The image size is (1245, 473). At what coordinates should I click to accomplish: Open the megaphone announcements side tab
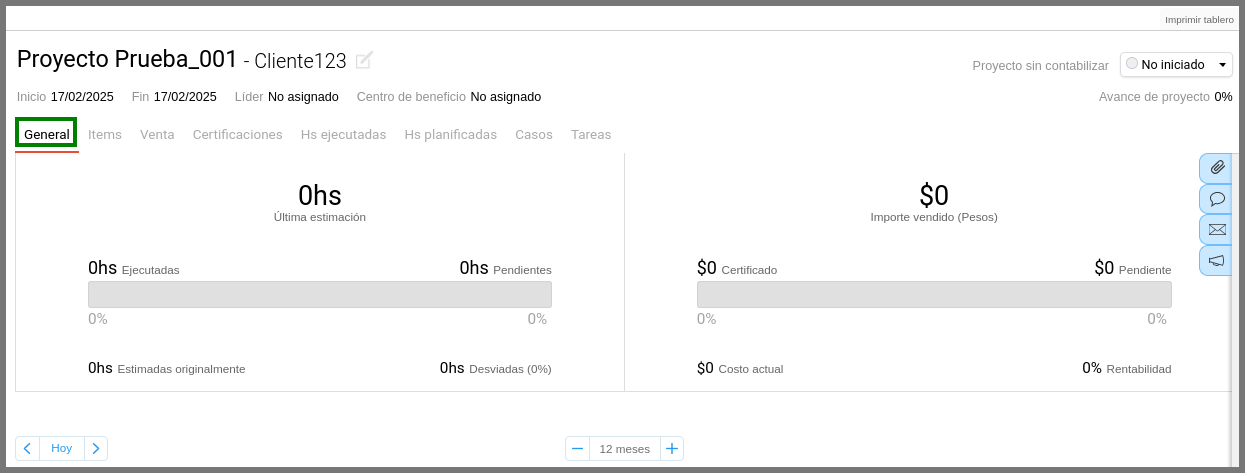click(x=1216, y=260)
